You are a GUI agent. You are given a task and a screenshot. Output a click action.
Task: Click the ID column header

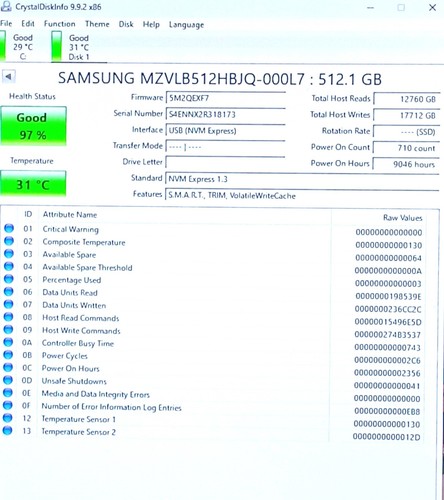click(28, 214)
